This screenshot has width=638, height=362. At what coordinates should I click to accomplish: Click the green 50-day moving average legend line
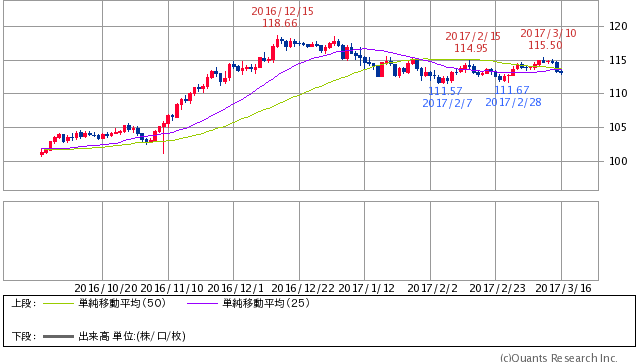pos(58,303)
